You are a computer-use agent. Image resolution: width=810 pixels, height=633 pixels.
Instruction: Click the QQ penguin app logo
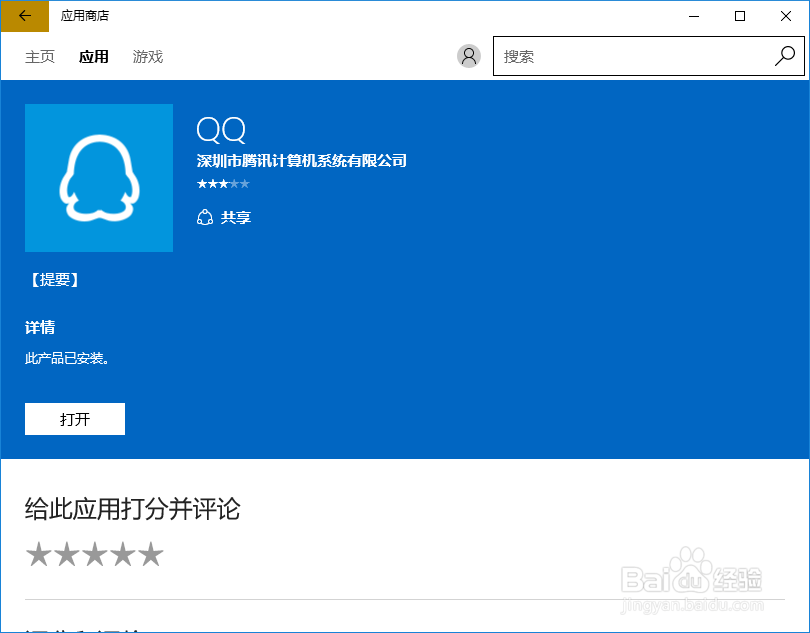coord(99,178)
